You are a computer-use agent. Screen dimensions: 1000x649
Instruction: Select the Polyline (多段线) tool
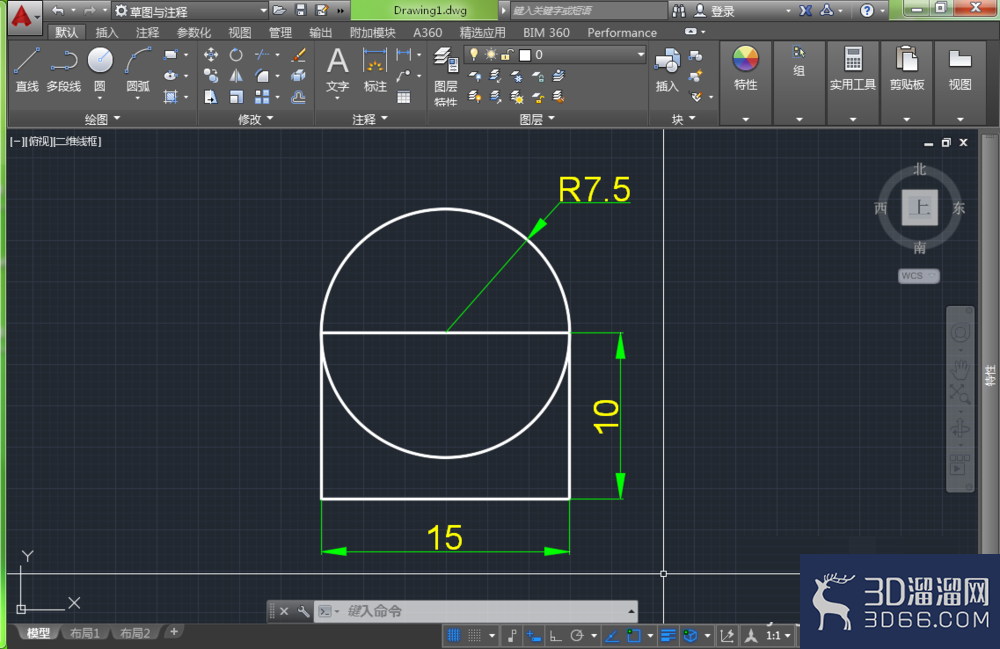point(64,70)
